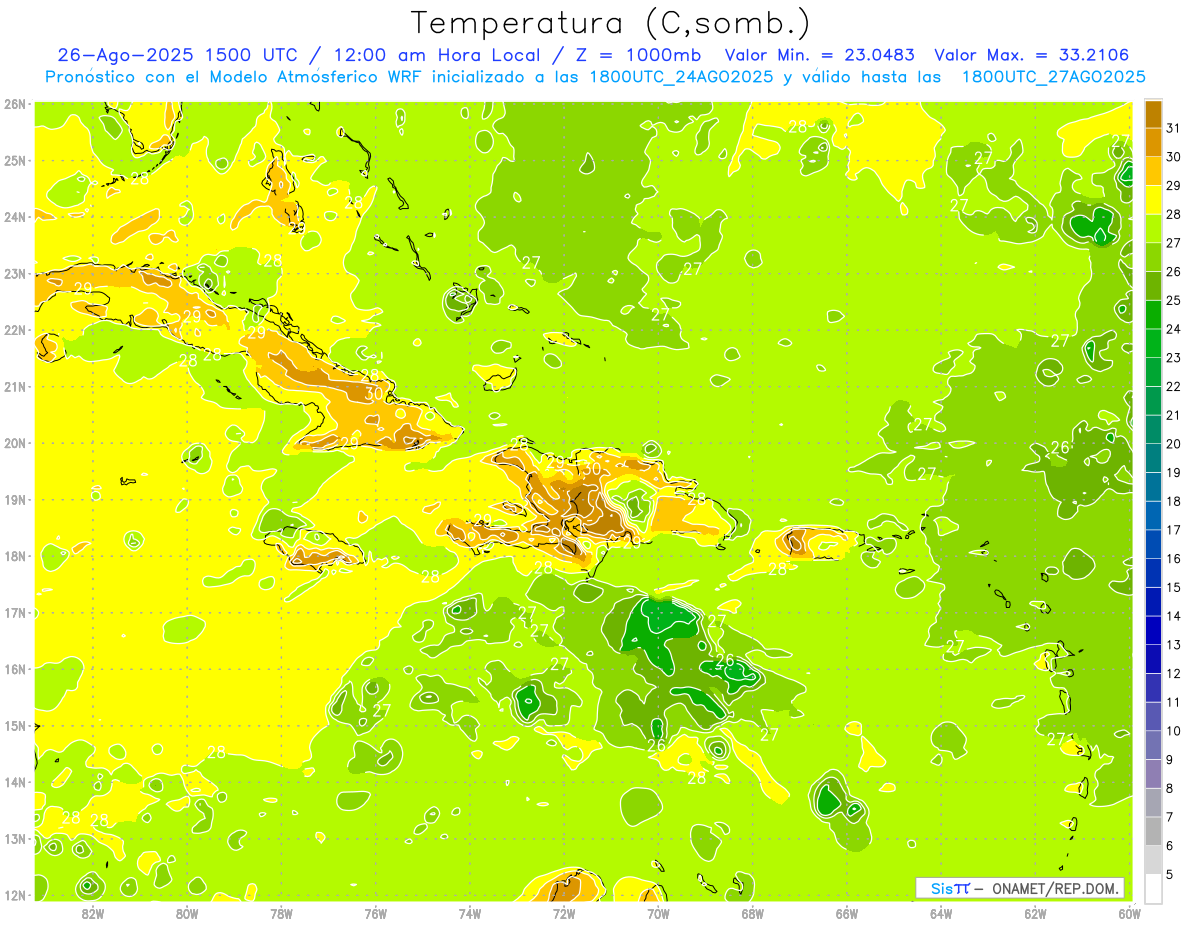Pick the legend band between 23 and 24

[x=1153, y=343]
